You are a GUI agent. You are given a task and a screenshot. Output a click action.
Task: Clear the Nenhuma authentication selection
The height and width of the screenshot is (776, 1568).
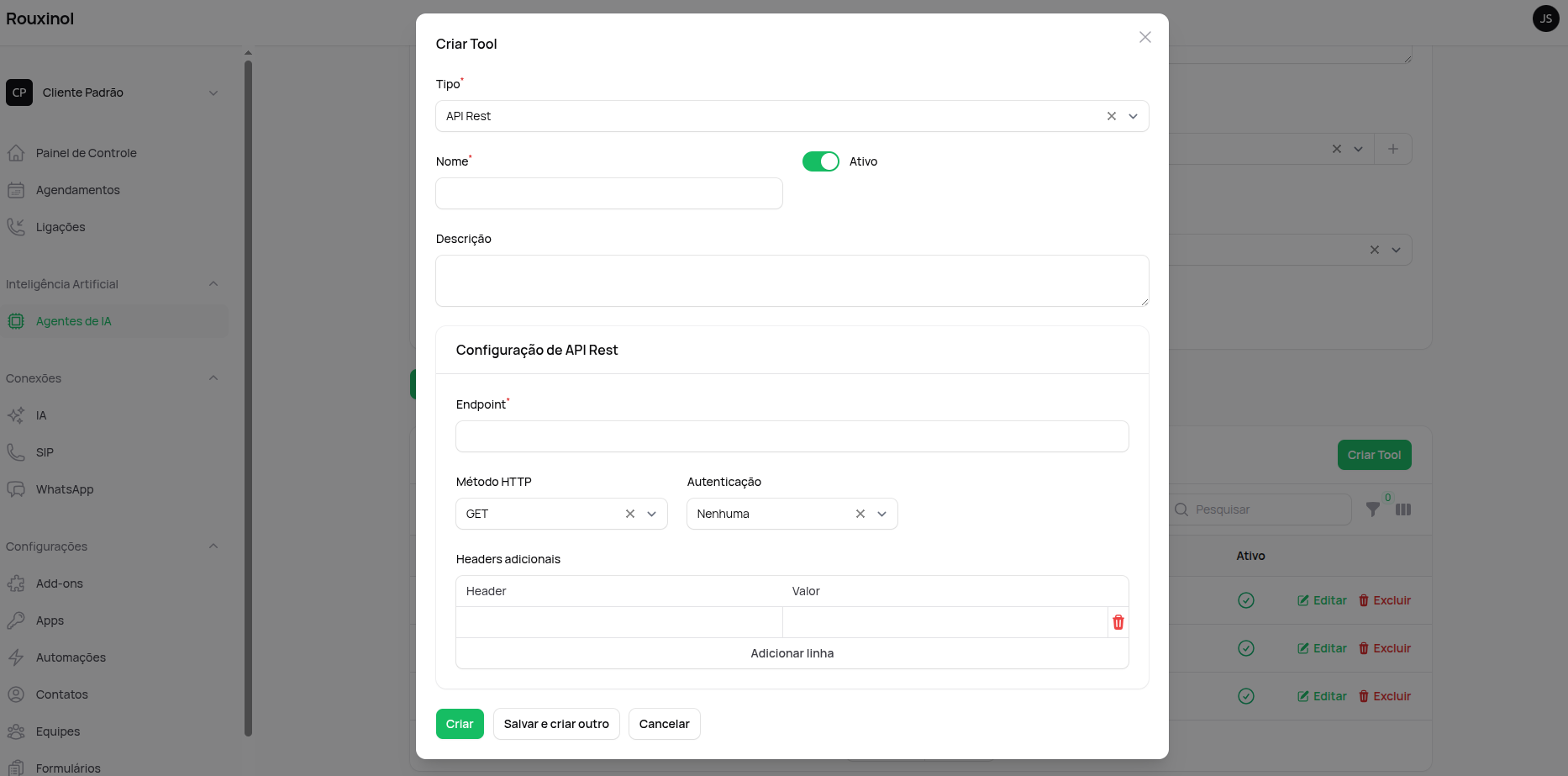pos(860,514)
